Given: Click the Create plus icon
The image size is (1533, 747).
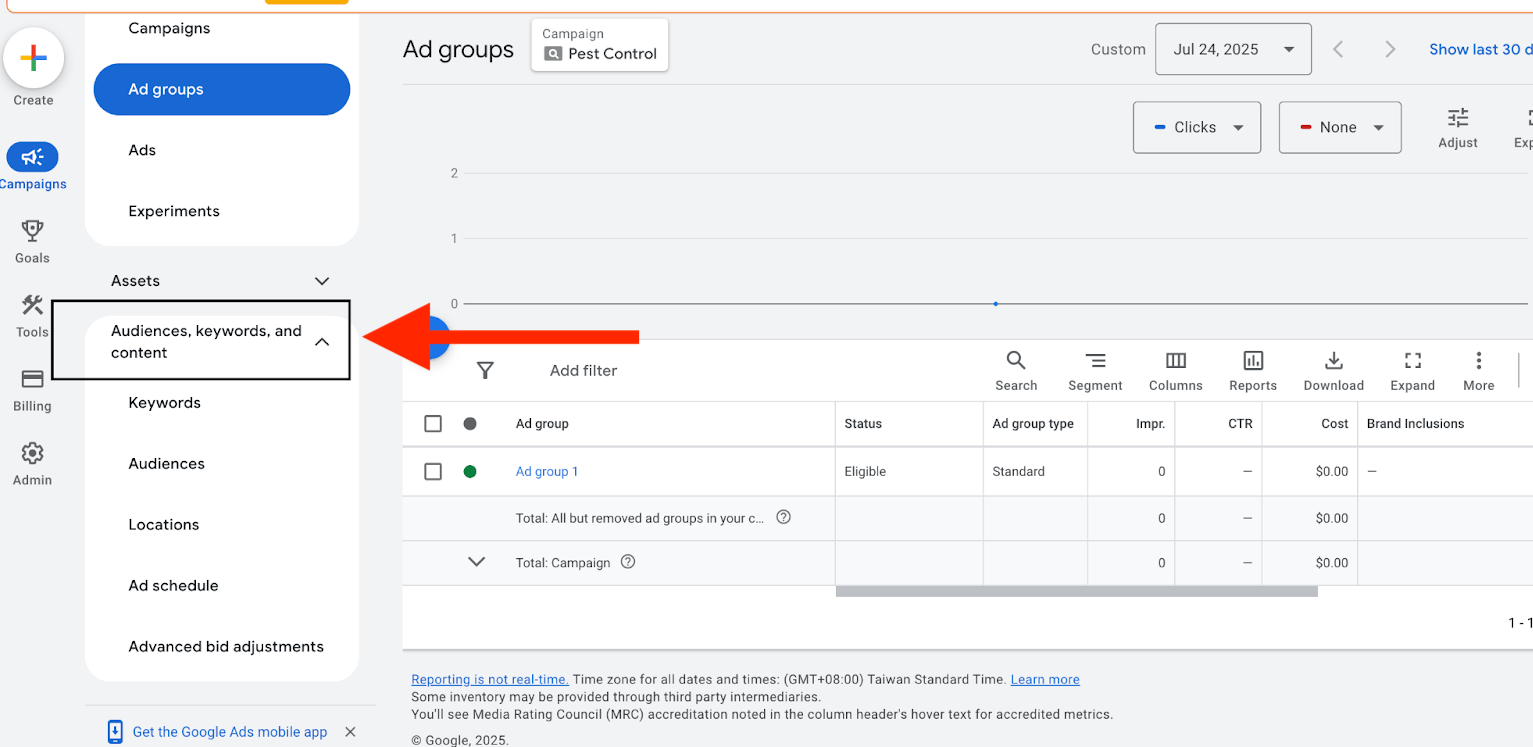Looking at the screenshot, I should [34, 57].
